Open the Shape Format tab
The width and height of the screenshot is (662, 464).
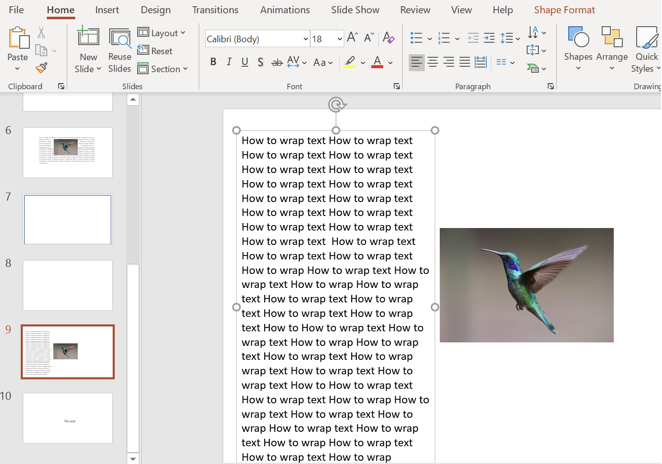(x=564, y=10)
